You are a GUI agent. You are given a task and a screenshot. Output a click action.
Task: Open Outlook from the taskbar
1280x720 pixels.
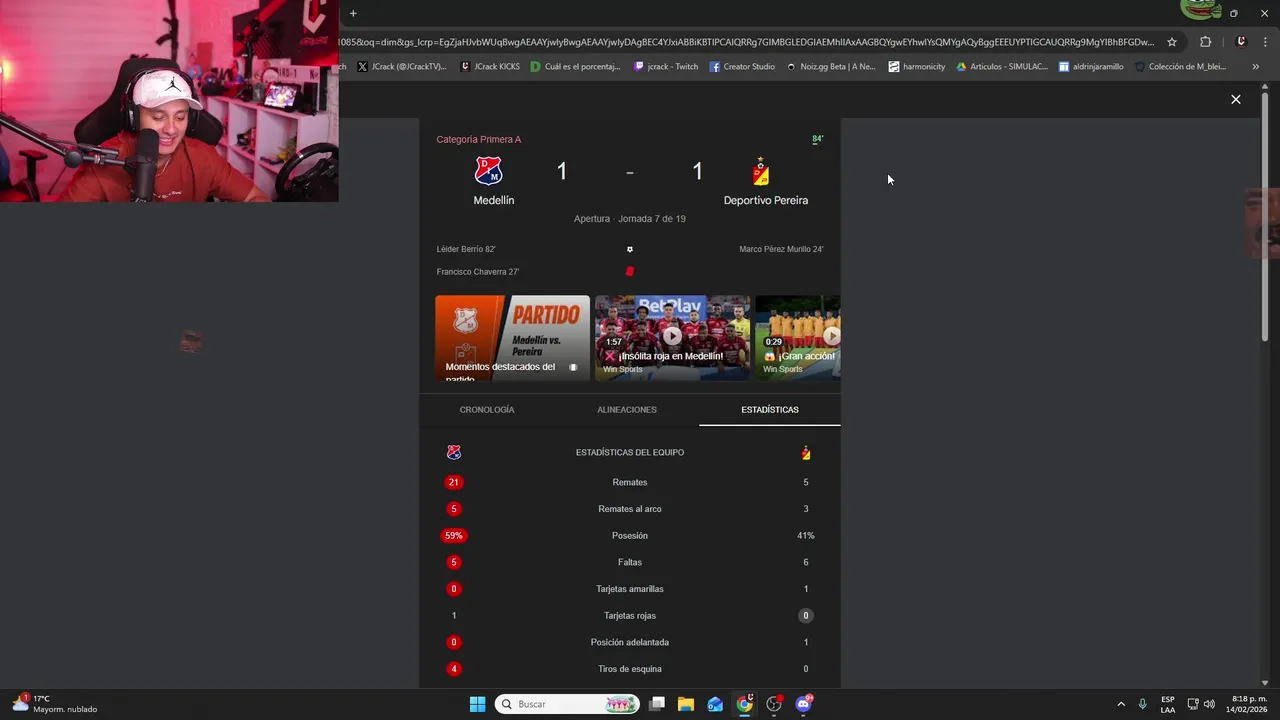point(715,704)
